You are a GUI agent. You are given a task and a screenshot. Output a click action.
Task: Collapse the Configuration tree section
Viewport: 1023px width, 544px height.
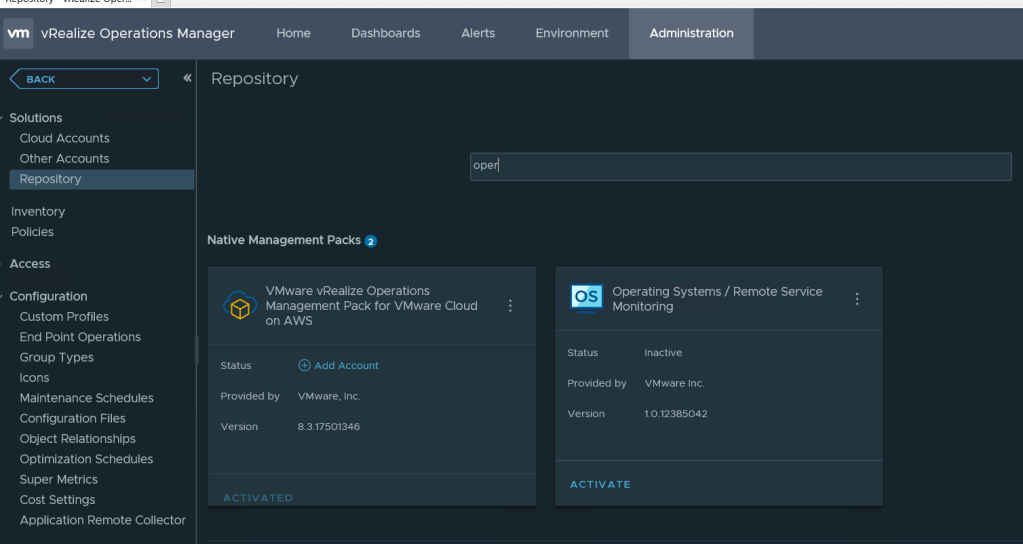click(3, 297)
